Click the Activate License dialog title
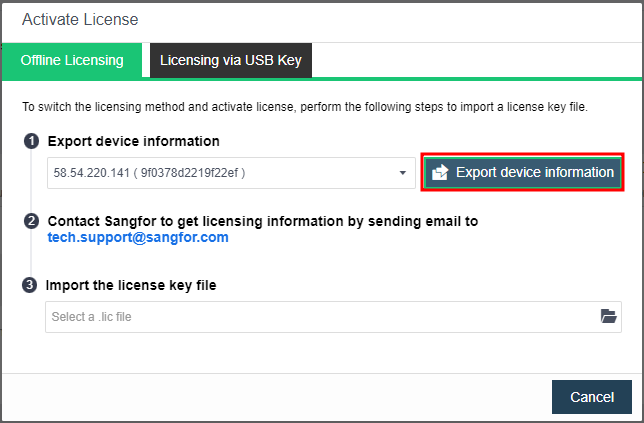 [x=80, y=19]
